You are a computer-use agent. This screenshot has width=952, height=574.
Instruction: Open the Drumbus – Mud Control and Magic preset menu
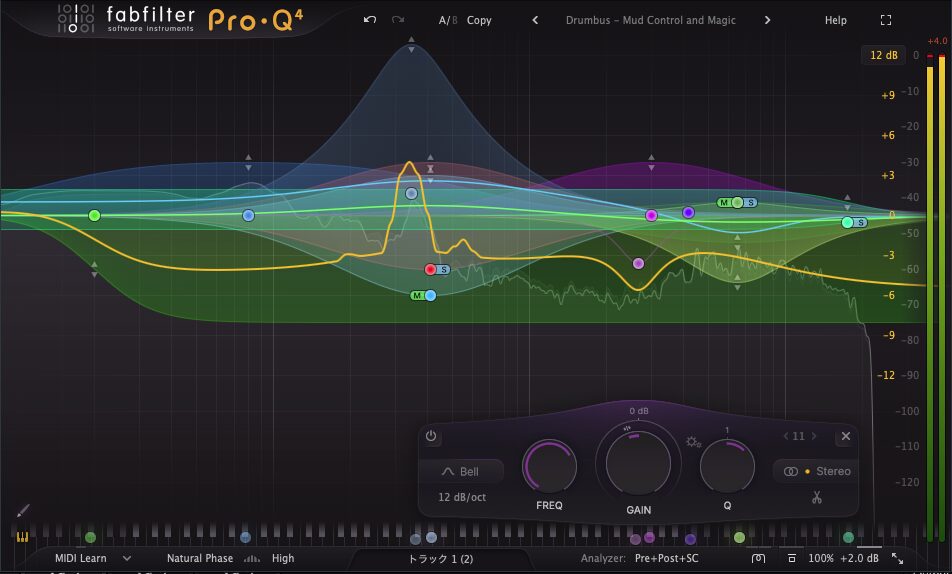point(651,20)
